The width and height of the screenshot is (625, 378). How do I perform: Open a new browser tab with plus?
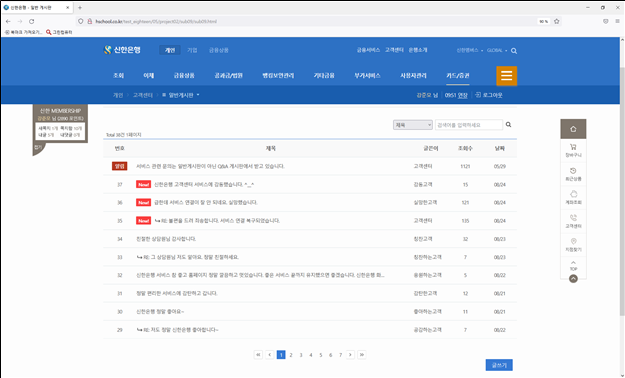80,8
